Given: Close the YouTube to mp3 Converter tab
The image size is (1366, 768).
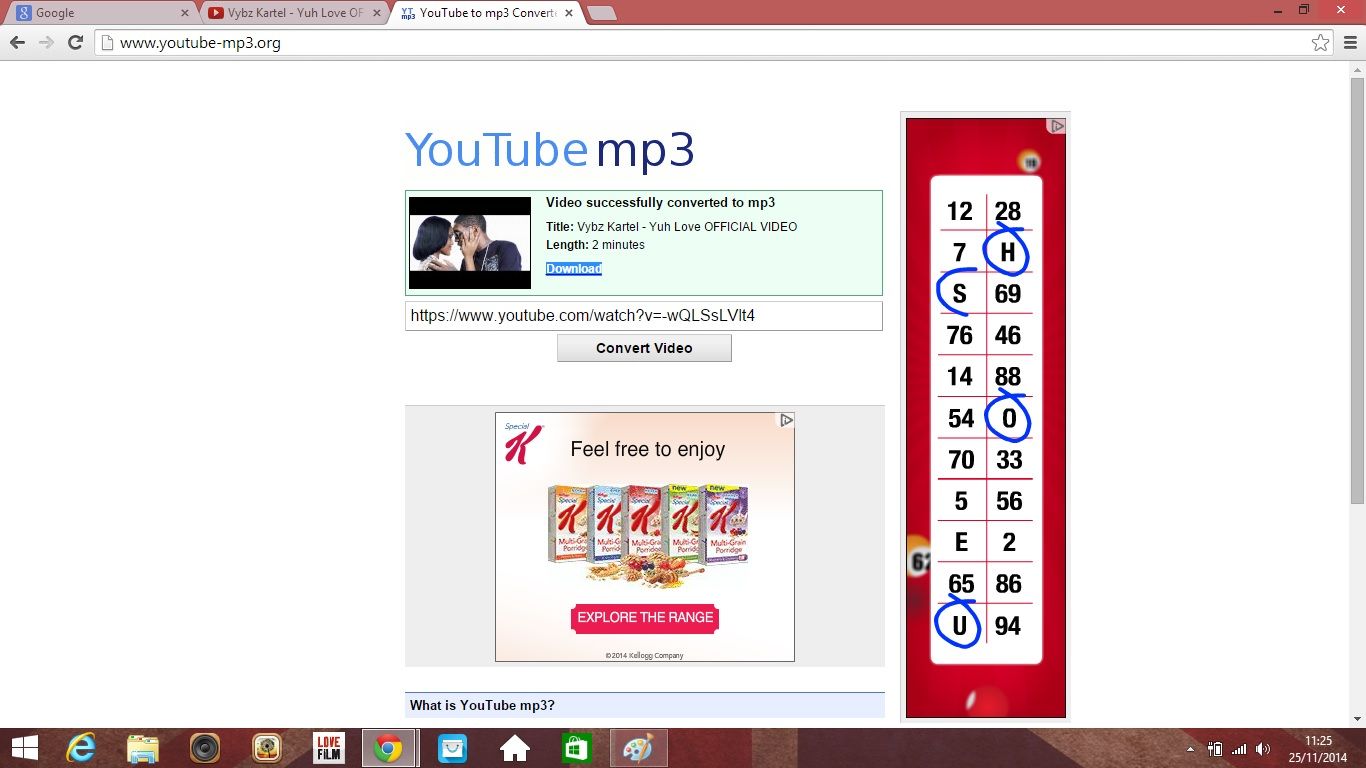Looking at the screenshot, I should 569,13.
